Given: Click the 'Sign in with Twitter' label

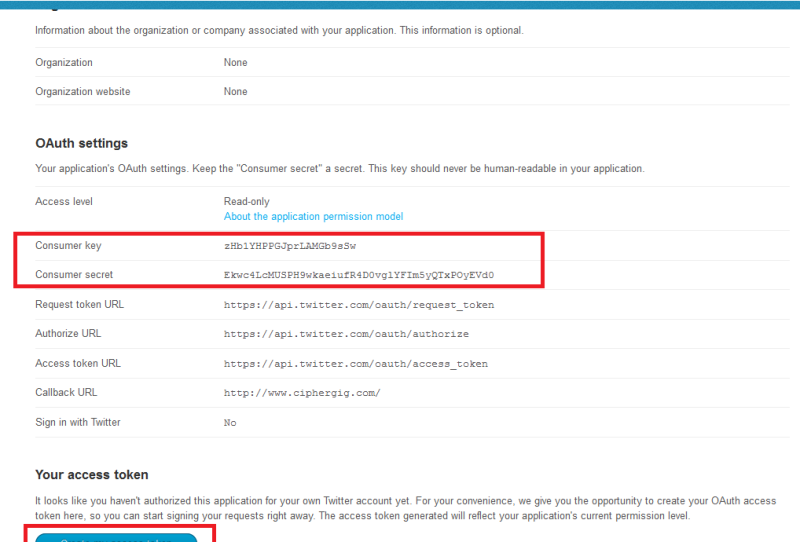Looking at the screenshot, I should click(x=78, y=422).
